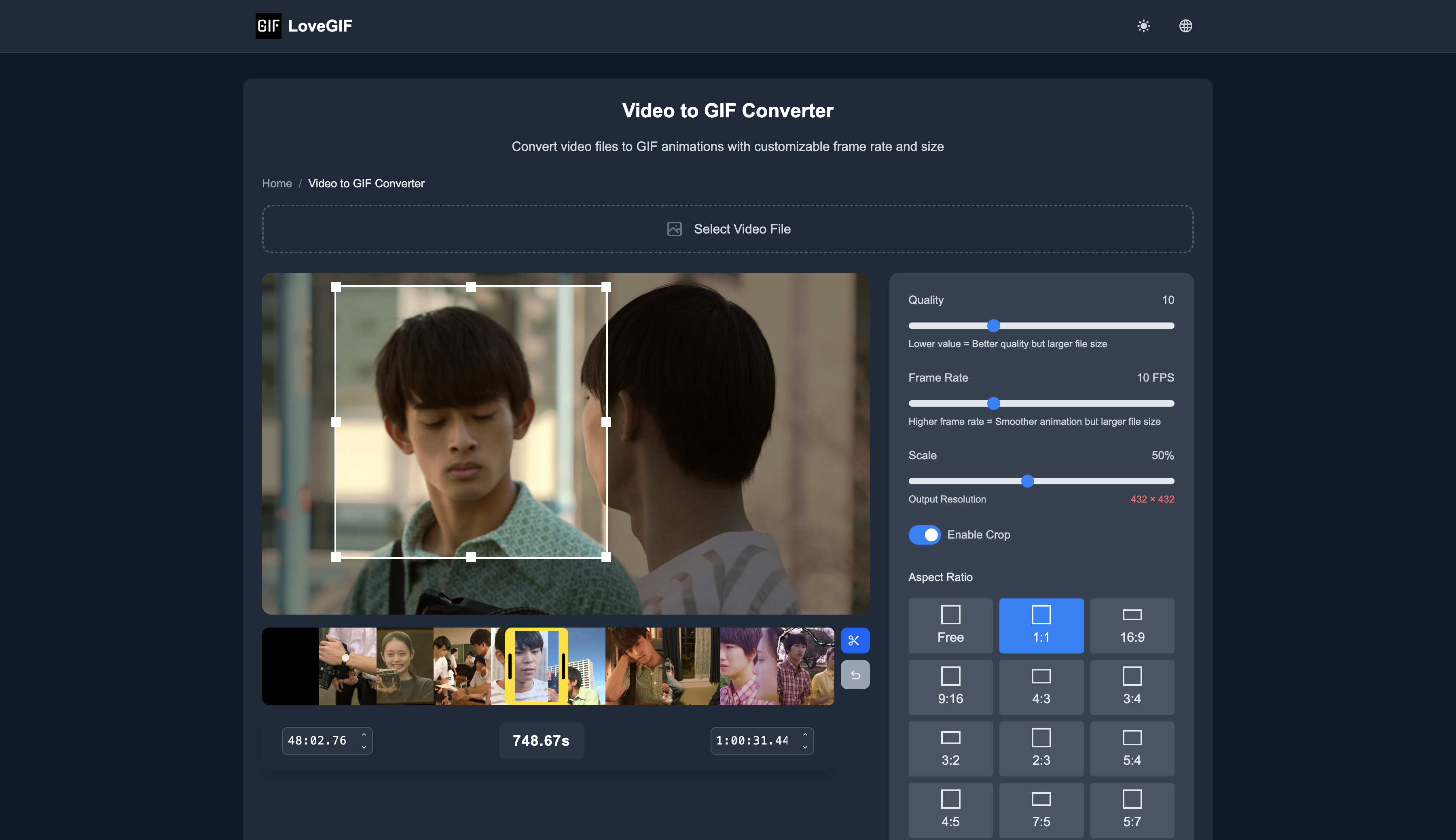
Task: Click the bottom-center crop handle
Action: coord(471,557)
